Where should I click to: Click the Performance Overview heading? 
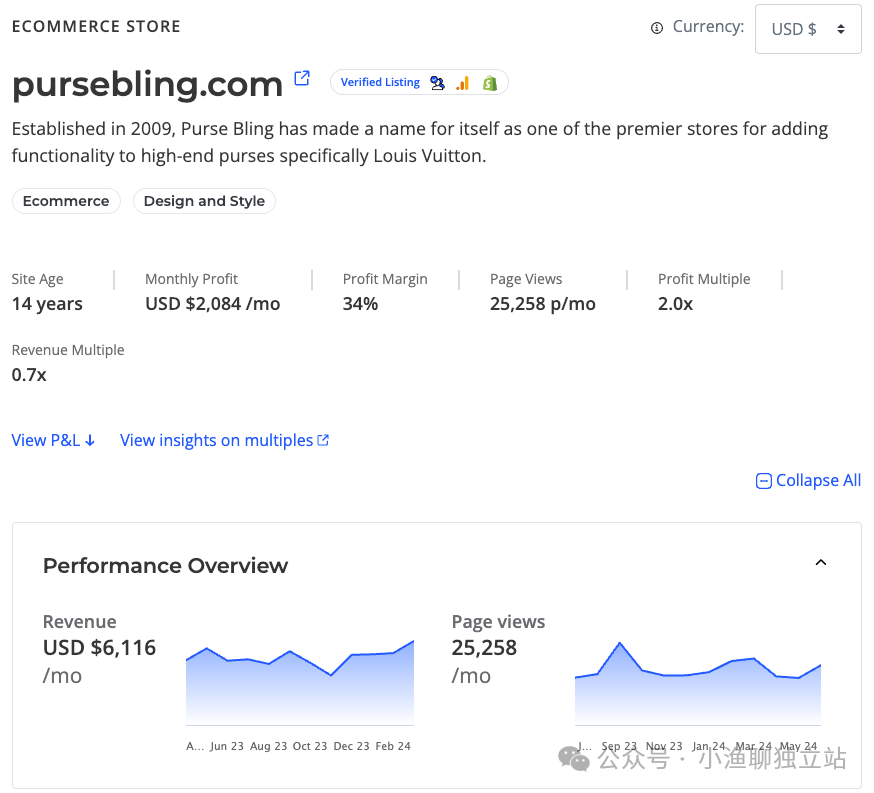tap(166, 566)
